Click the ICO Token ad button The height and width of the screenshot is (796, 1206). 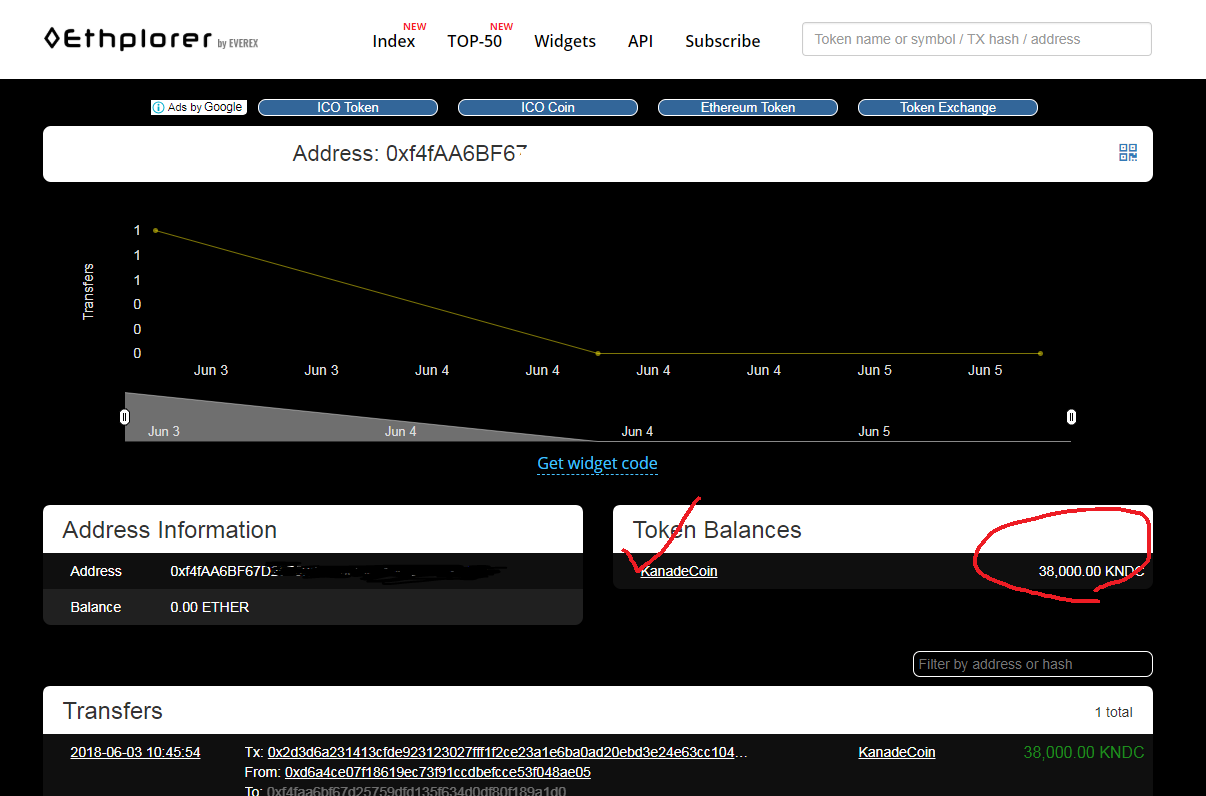(x=348, y=107)
